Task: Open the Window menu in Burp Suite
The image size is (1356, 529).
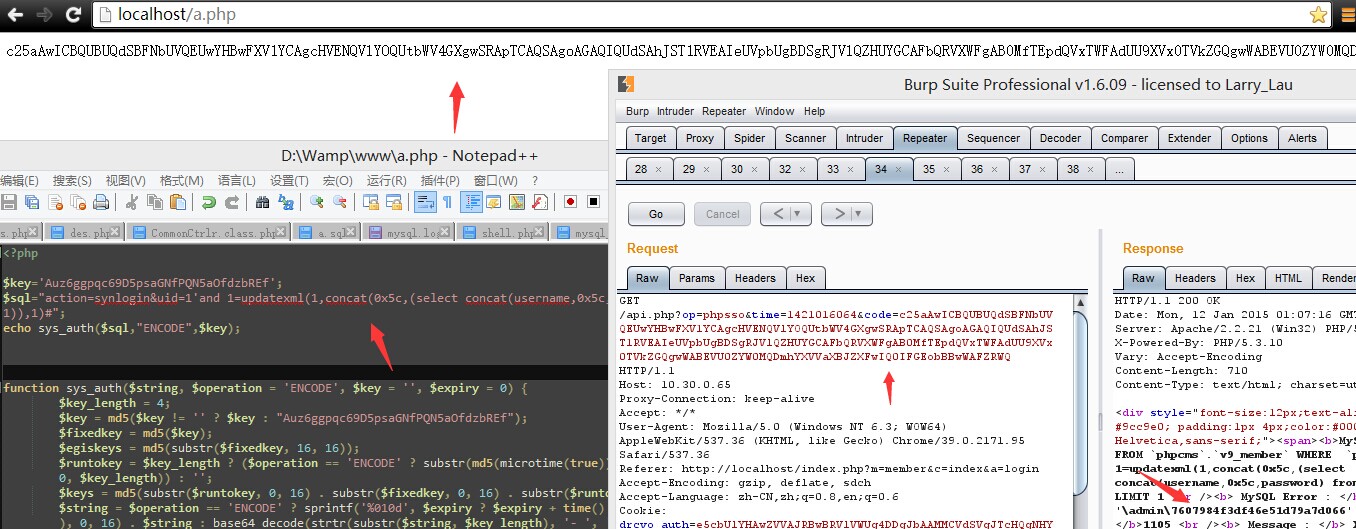Action: coord(775,111)
